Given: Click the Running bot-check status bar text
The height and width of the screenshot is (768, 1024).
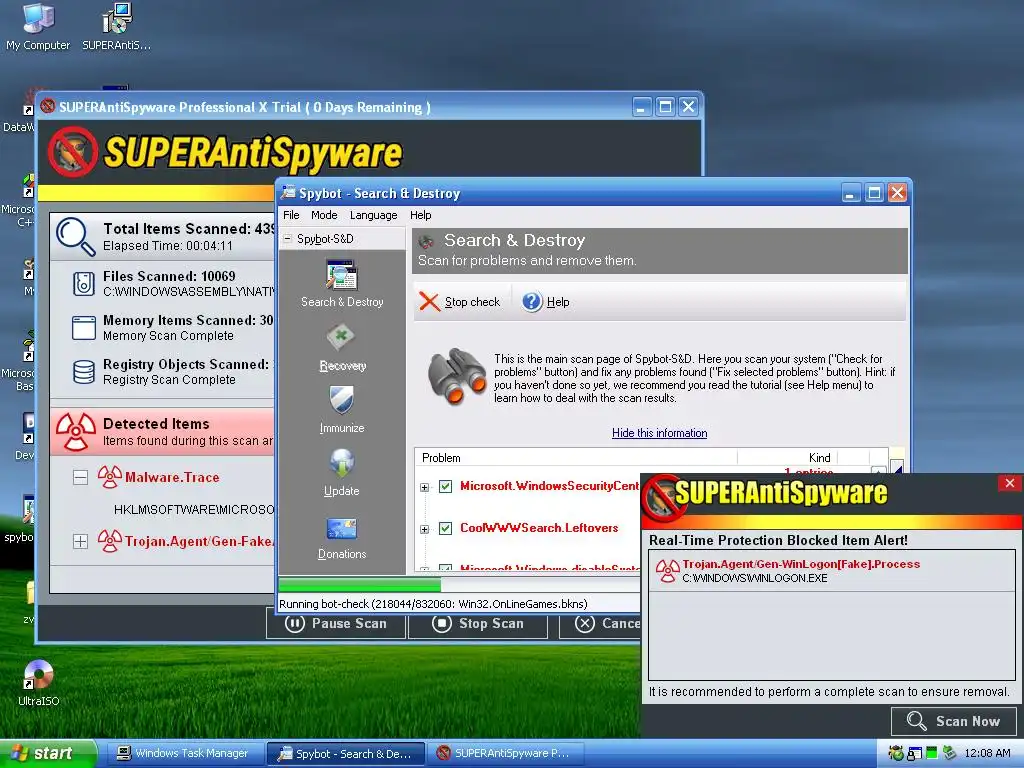Looking at the screenshot, I should [x=433, y=604].
